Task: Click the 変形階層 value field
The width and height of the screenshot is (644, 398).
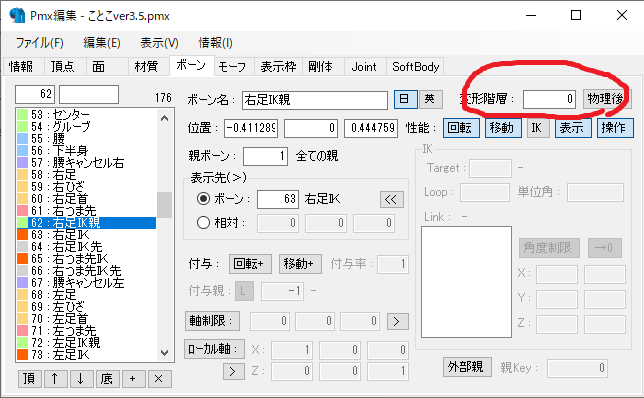Action: [549, 99]
